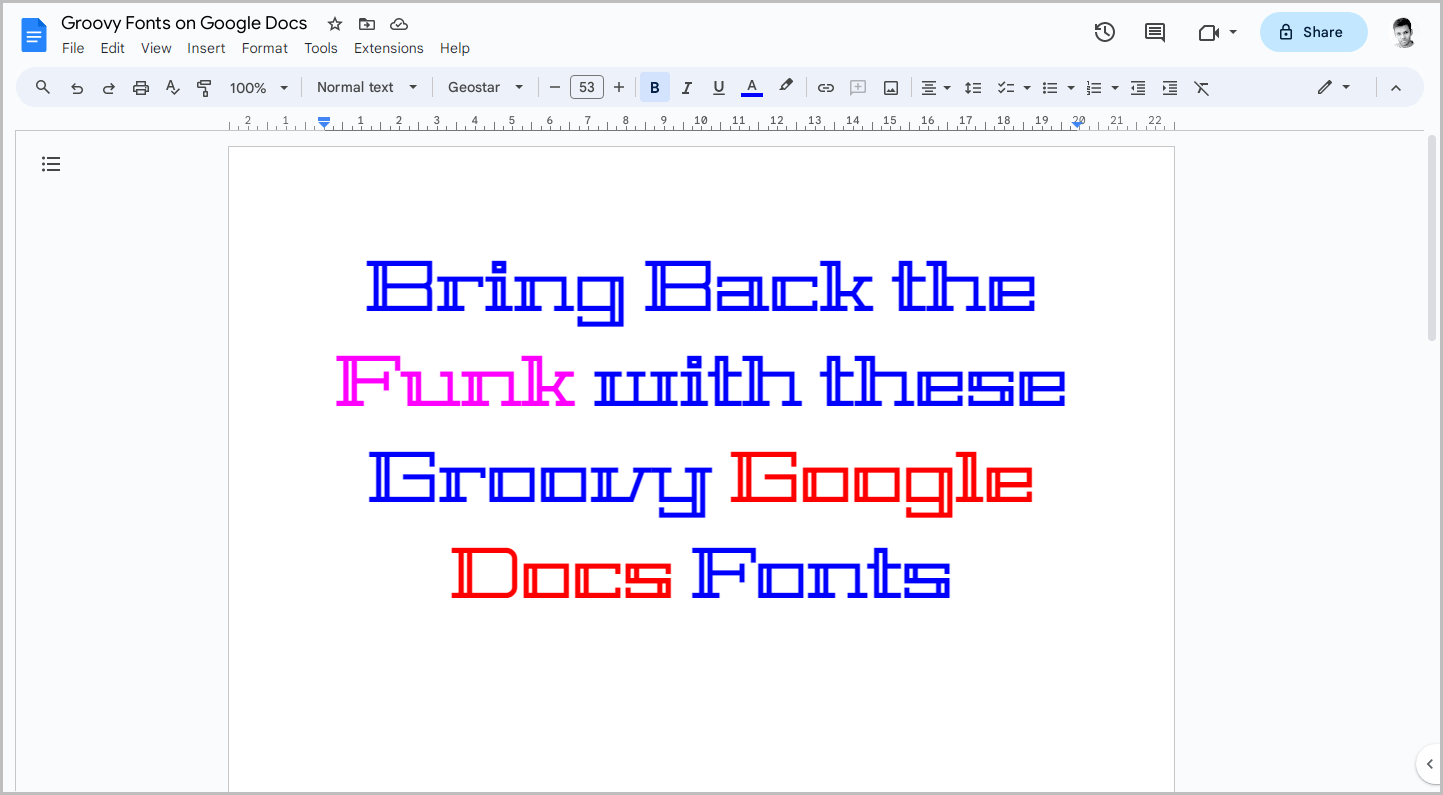
Task: Click the print icon
Action: [140, 87]
